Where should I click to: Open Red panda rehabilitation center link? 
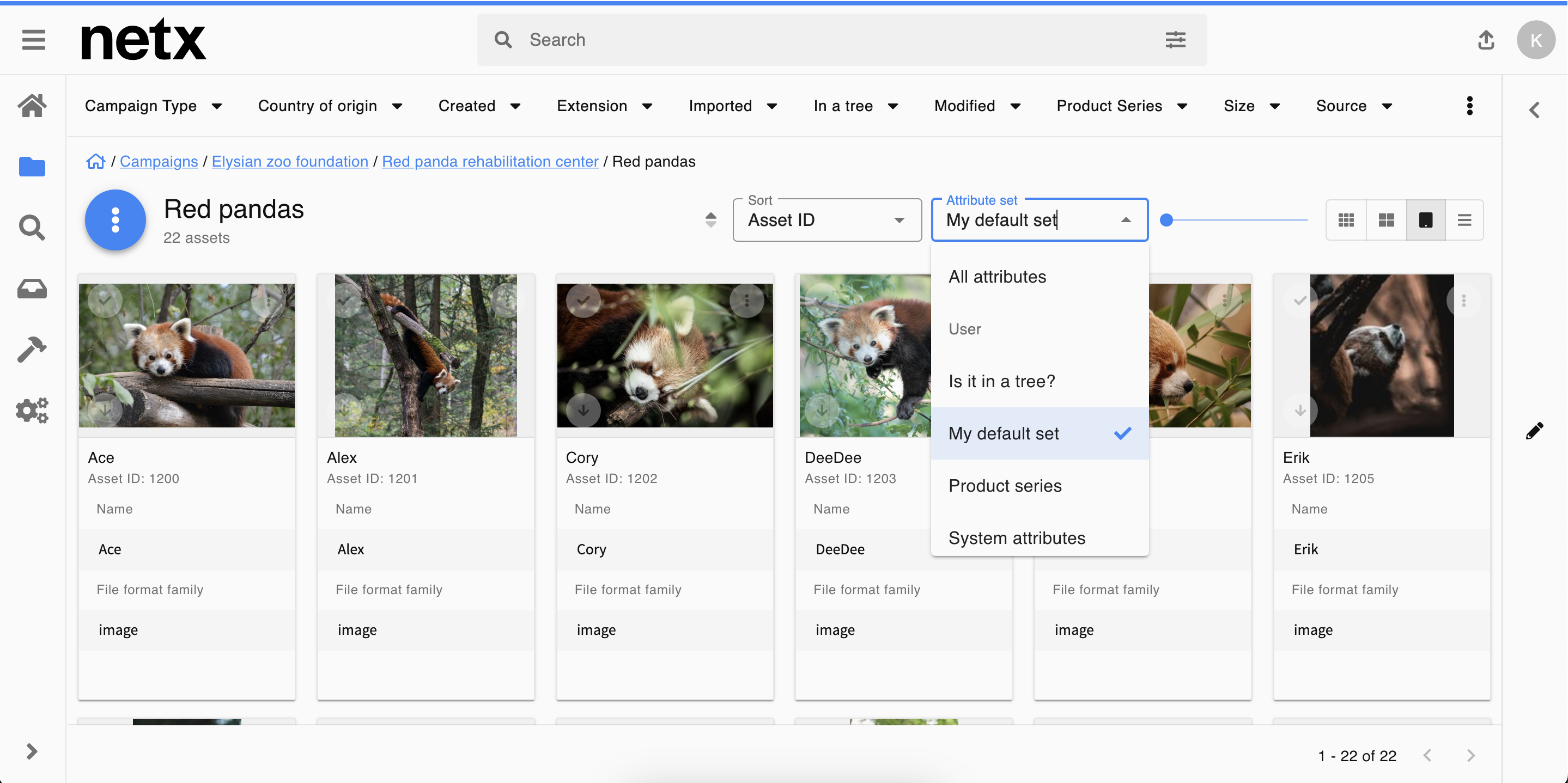[490, 161]
